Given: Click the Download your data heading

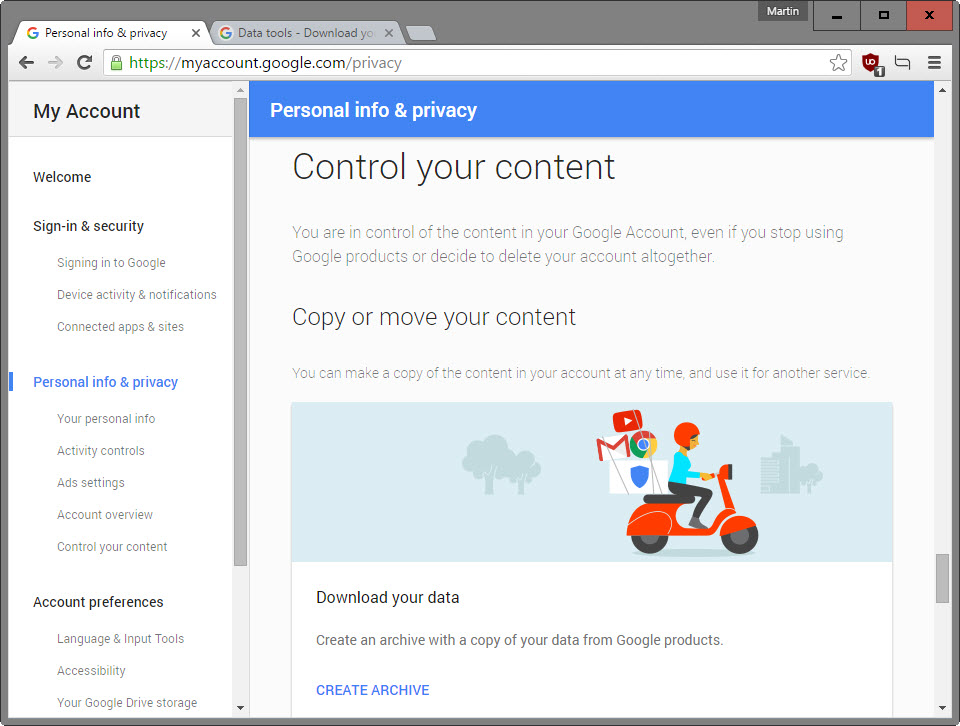Looking at the screenshot, I should coord(388,597).
